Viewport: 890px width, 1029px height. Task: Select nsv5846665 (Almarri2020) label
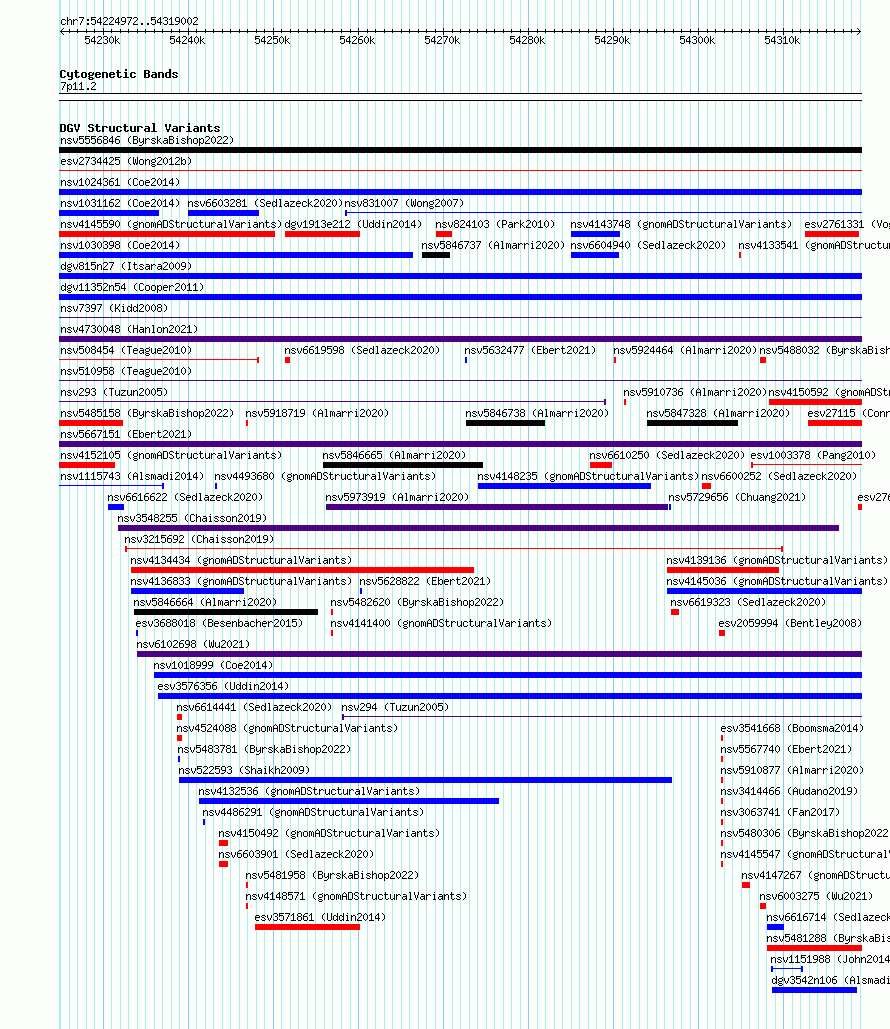pos(394,455)
